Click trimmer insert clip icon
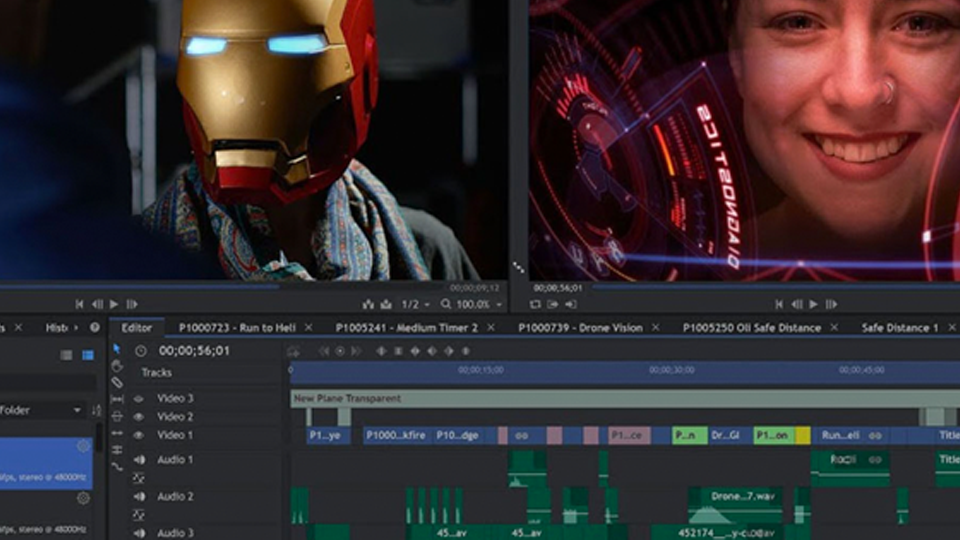This screenshot has height=540, width=960. click(368, 304)
